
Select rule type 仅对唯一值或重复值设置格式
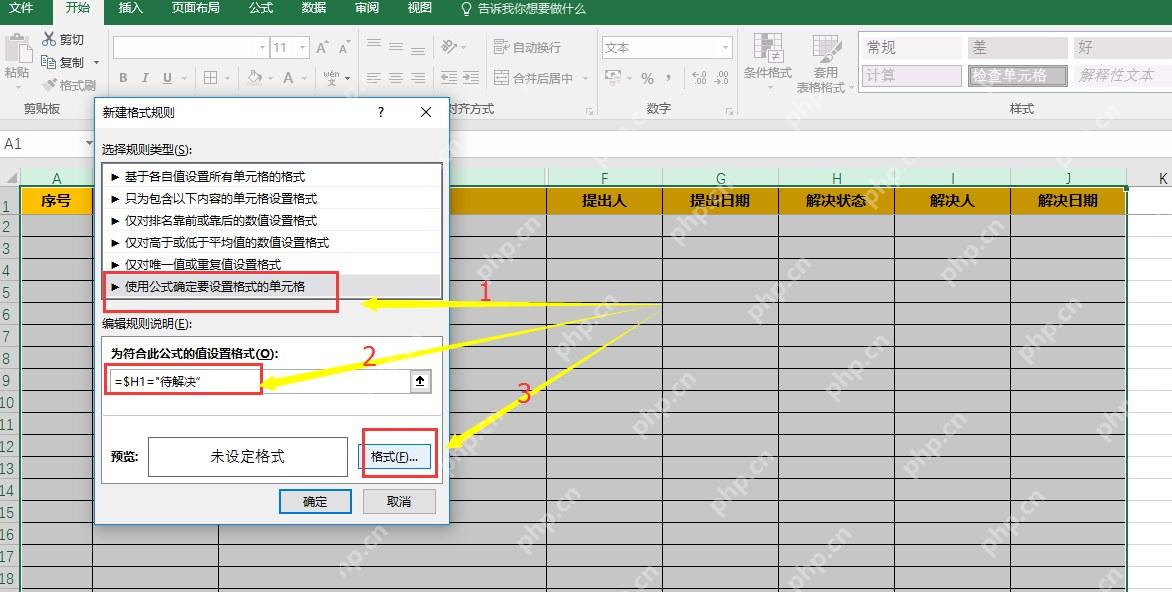click(x=272, y=265)
